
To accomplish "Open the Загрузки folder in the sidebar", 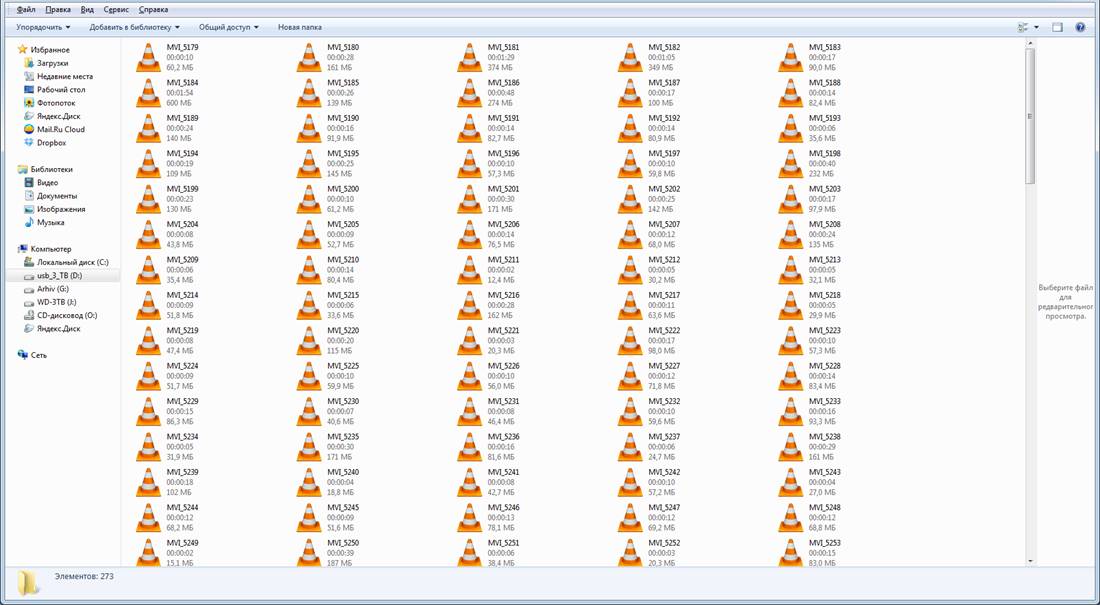I will click(52, 63).
